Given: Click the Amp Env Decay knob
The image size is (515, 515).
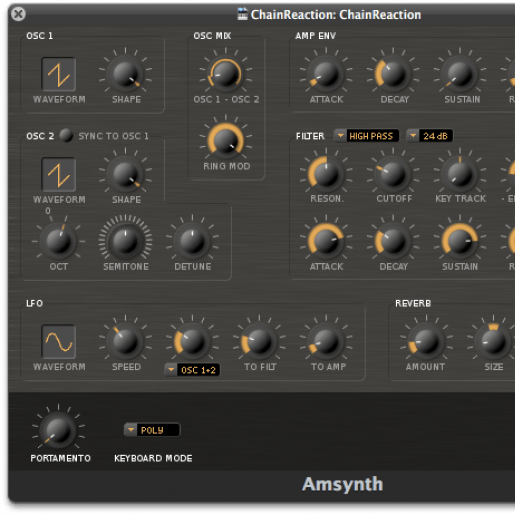Looking at the screenshot, I should click(x=393, y=74).
